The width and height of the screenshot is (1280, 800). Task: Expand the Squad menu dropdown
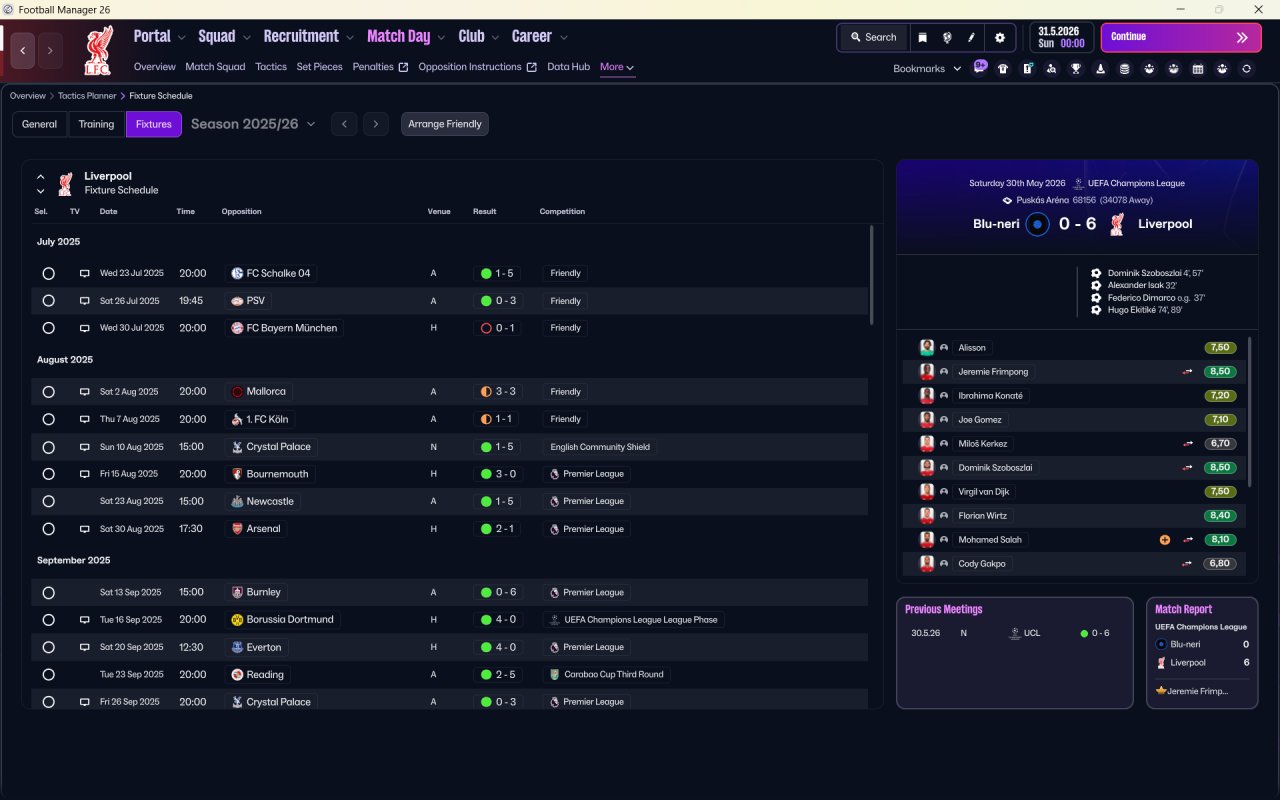pos(246,37)
